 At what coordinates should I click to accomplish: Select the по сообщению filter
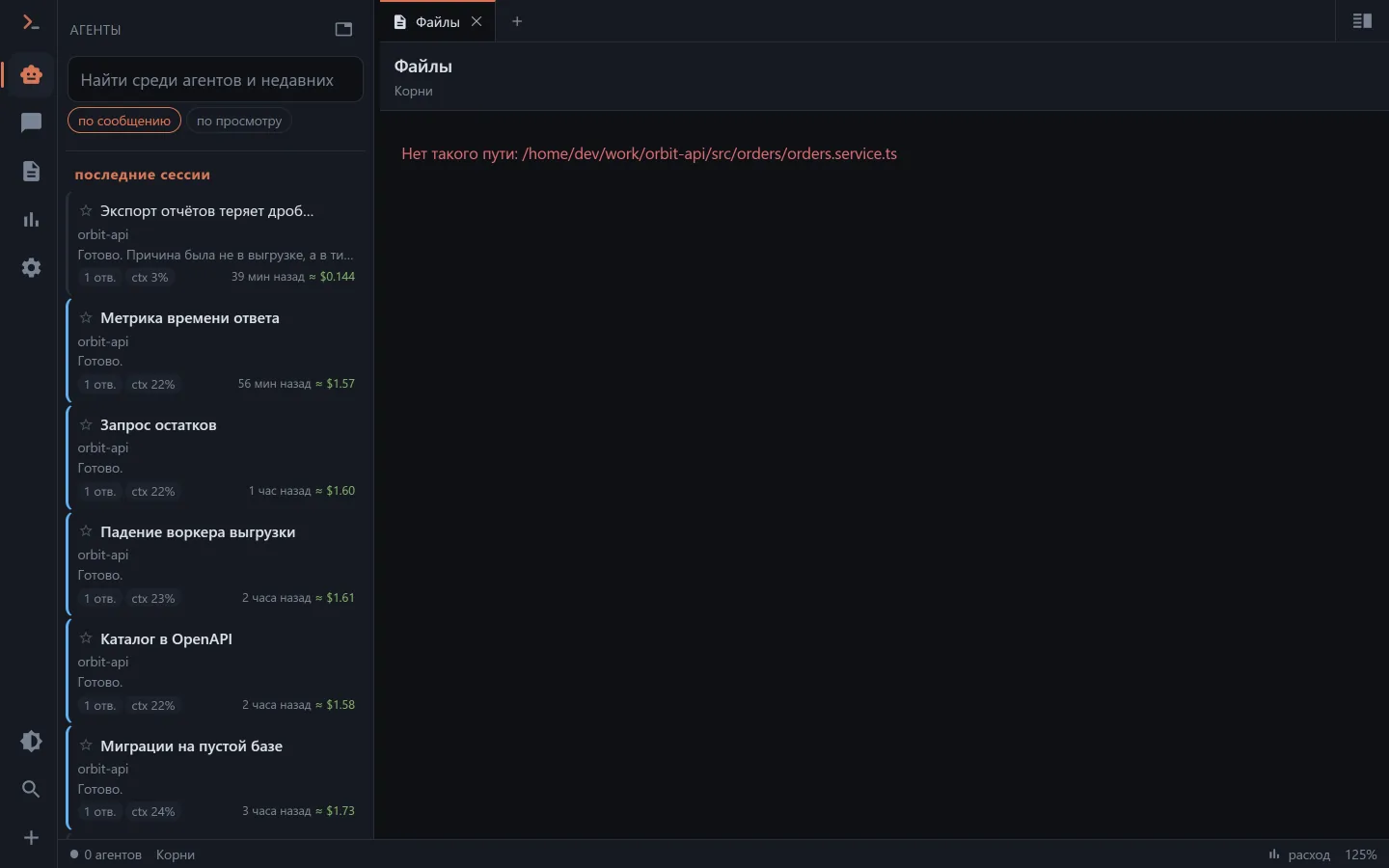coord(124,121)
